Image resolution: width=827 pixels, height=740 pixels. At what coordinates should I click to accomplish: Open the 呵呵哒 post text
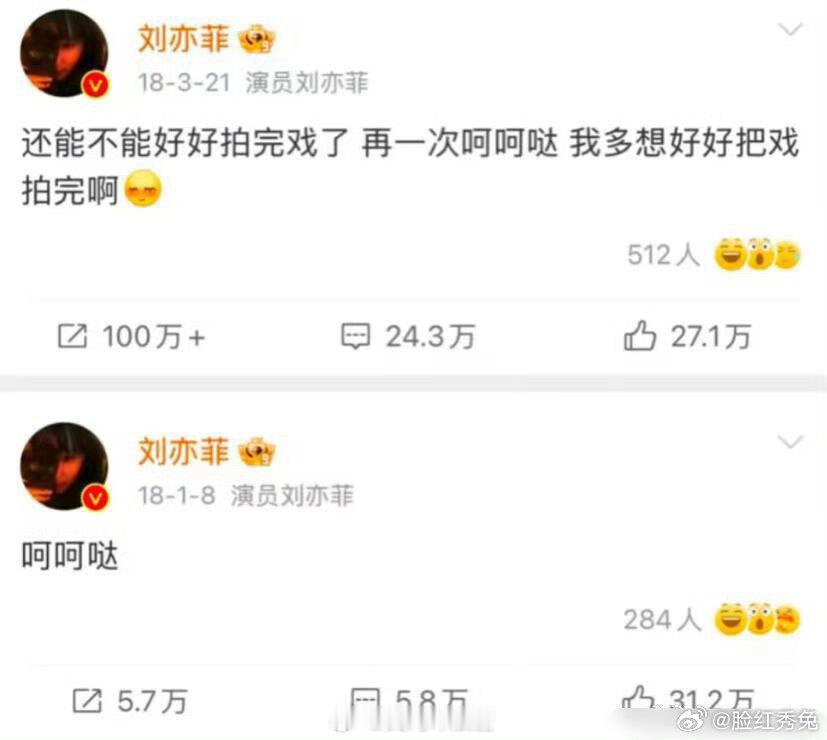click(x=70, y=556)
